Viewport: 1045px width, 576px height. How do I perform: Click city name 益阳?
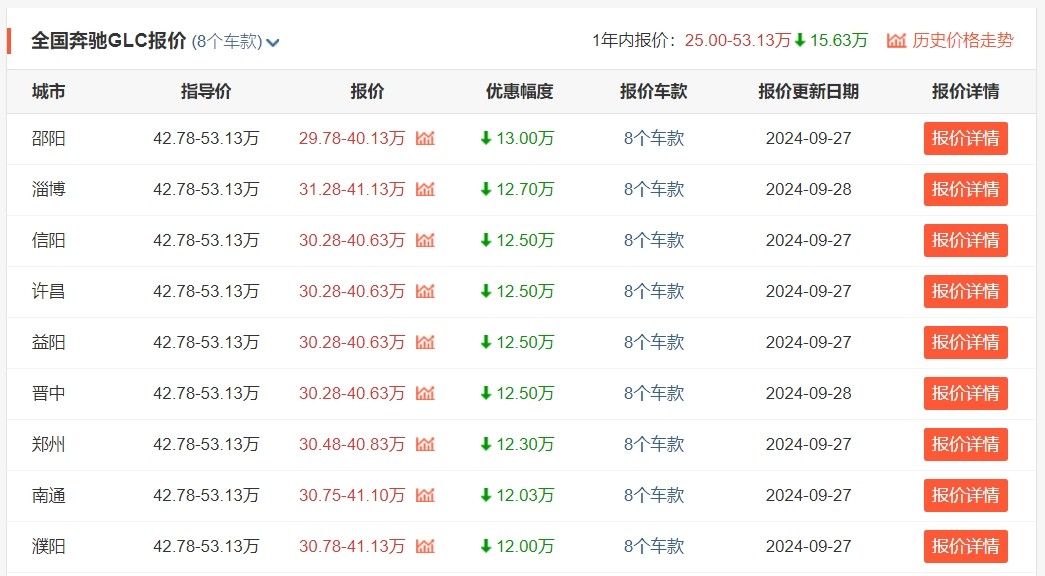(x=49, y=342)
